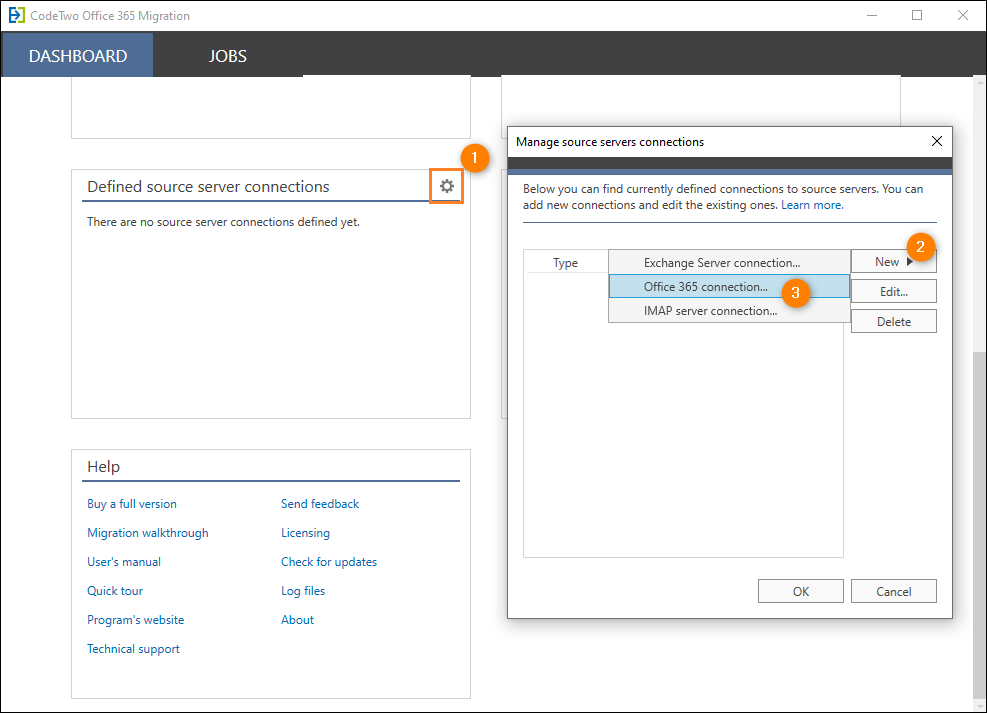
Task: Open Buy a full version link
Action: [132, 503]
